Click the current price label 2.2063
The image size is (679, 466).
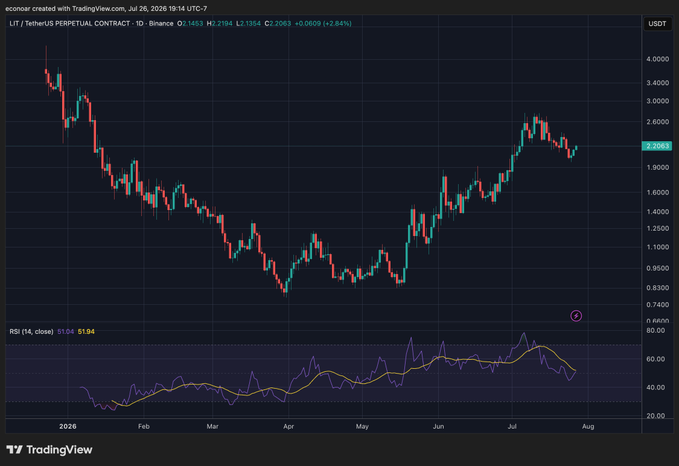(x=656, y=146)
